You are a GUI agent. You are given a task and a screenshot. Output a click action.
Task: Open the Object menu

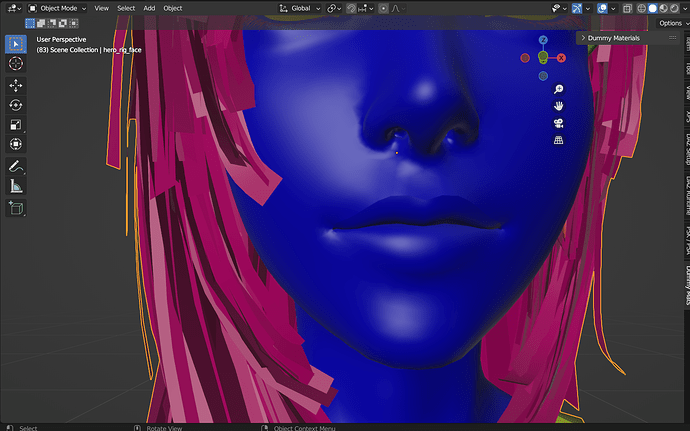172,8
